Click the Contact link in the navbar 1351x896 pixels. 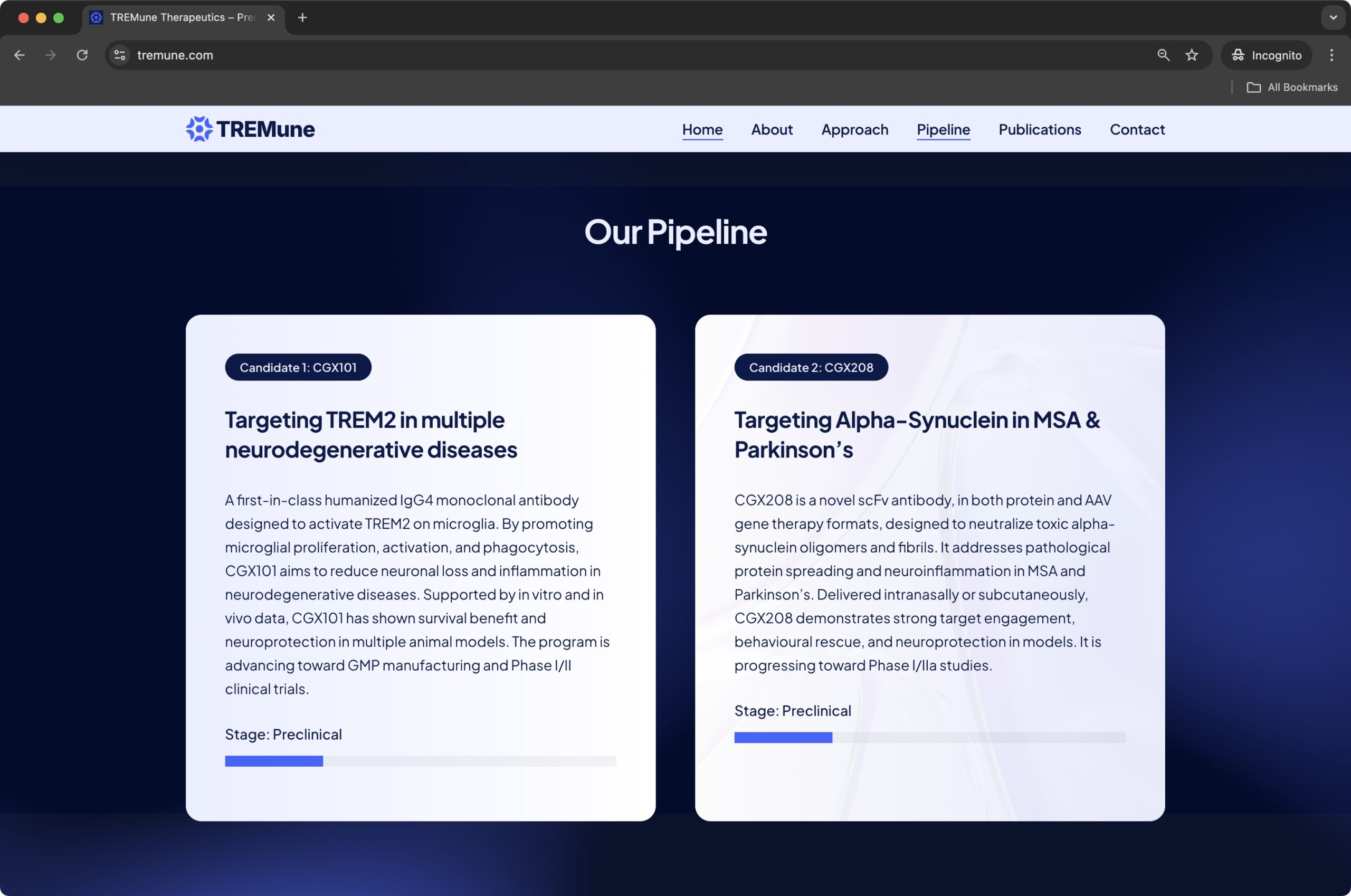pos(1137,130)
